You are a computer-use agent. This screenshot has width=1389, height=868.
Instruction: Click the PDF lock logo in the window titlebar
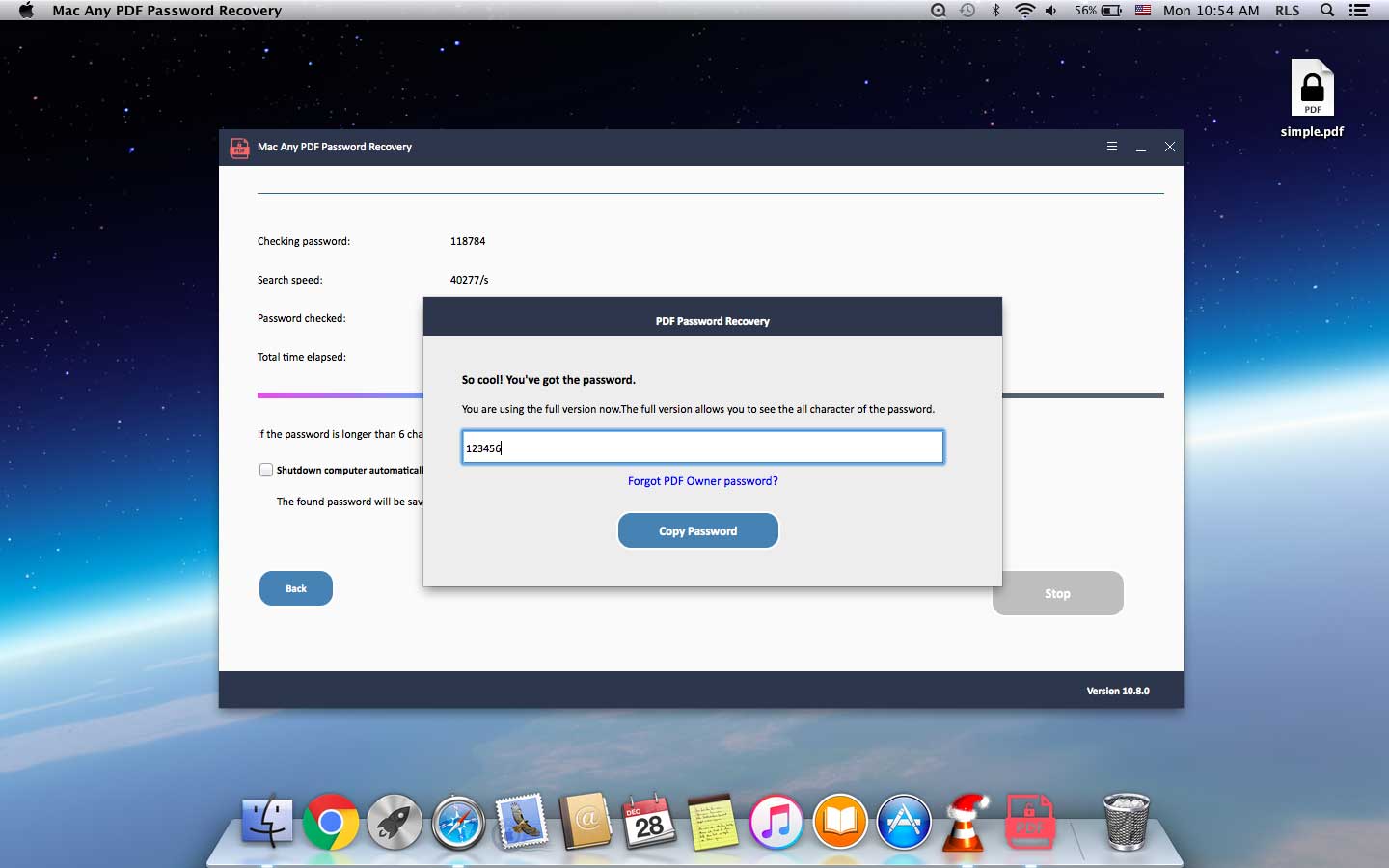click(x=238, y=148)
